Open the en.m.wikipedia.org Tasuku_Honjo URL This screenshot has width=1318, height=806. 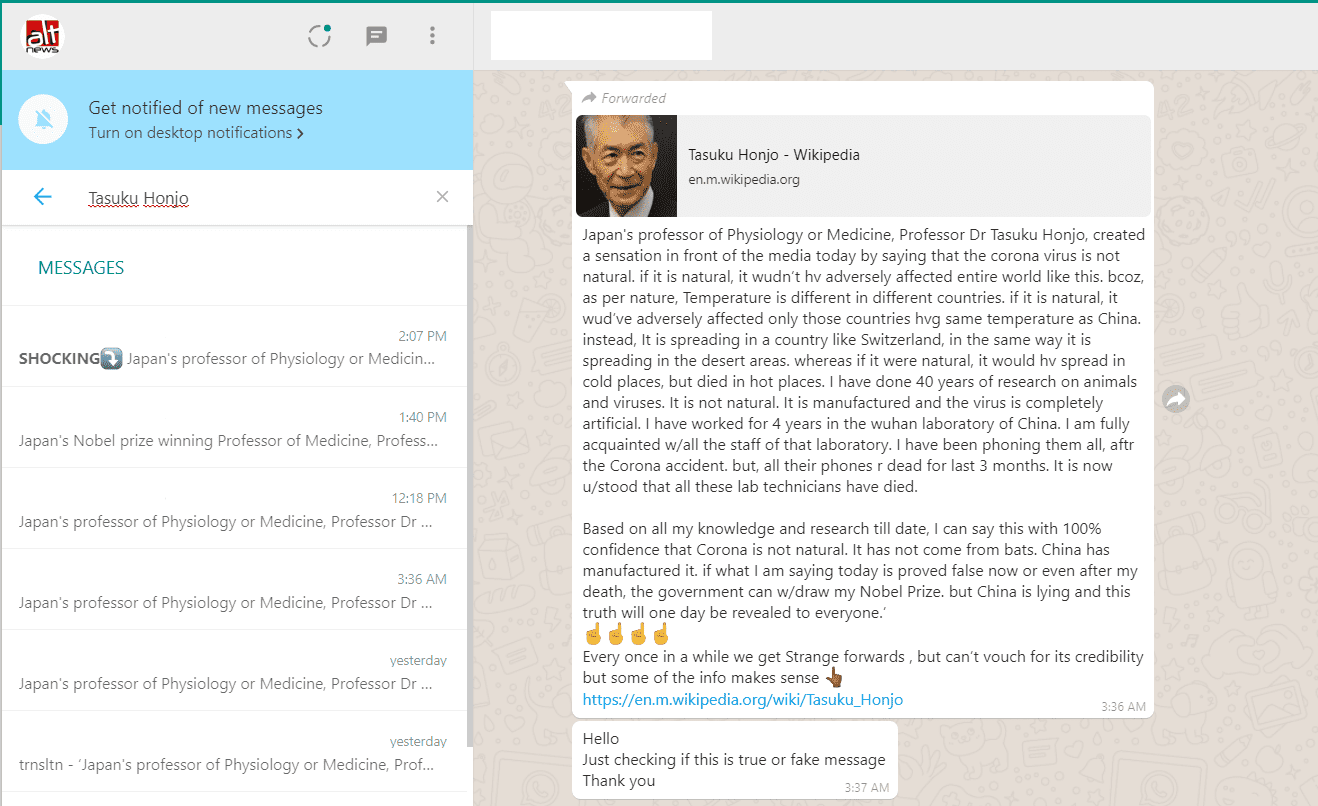pos(742,700)
